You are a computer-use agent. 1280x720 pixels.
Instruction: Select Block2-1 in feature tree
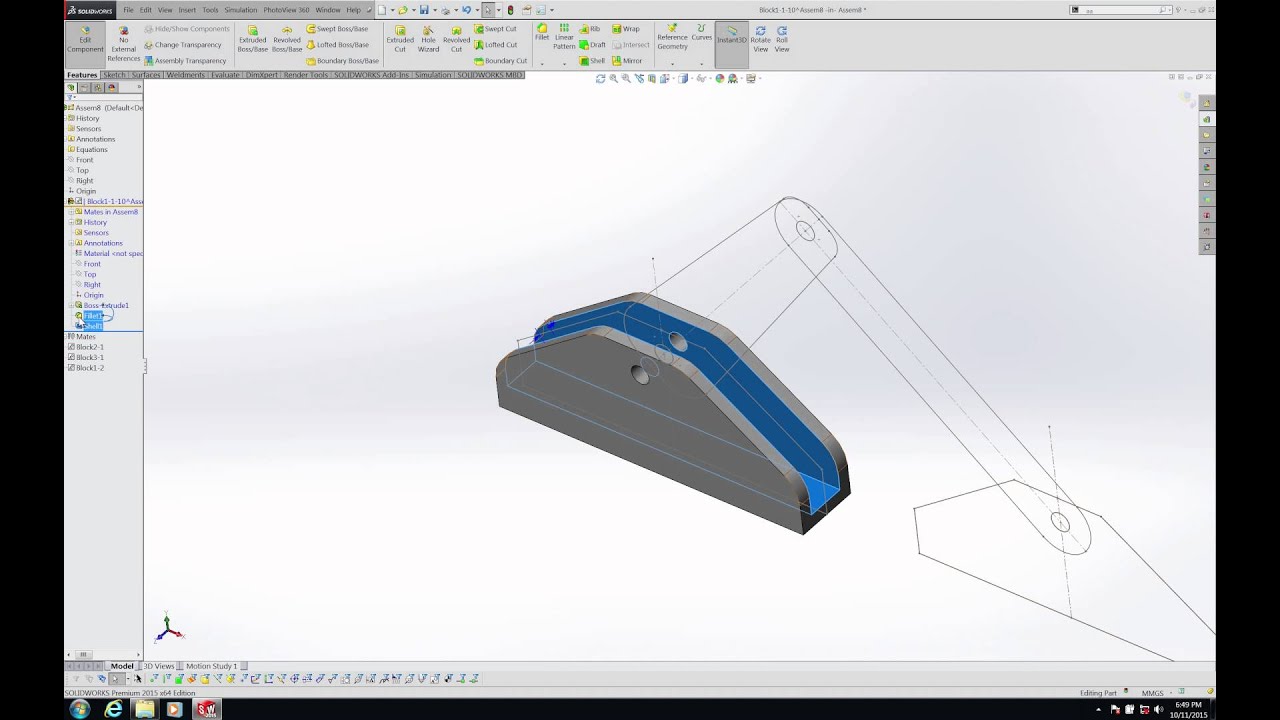(x=86, y=347)
